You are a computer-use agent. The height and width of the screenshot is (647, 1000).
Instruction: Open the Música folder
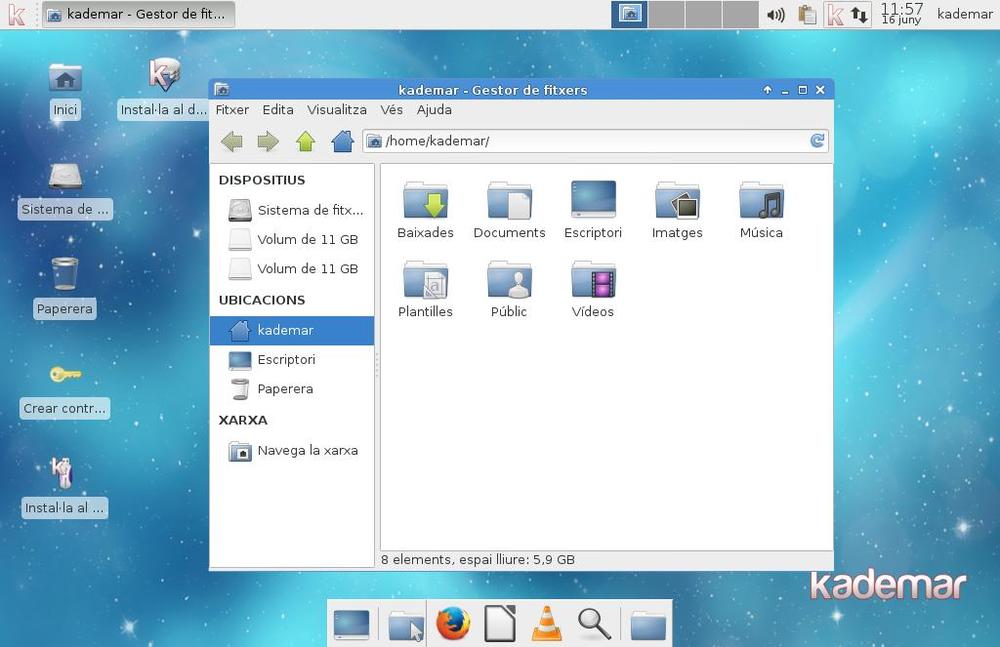(761, 207)
